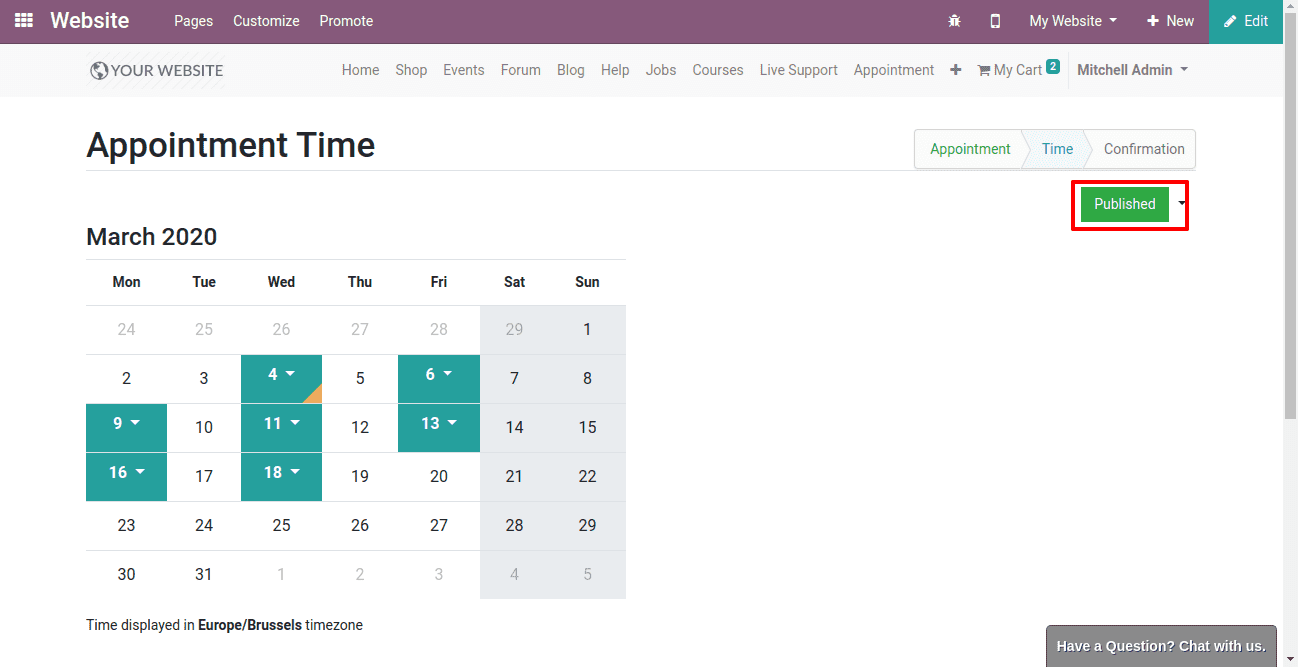Click calendar day 10
Screen dimensions: 1298x667
coord(204,428)
